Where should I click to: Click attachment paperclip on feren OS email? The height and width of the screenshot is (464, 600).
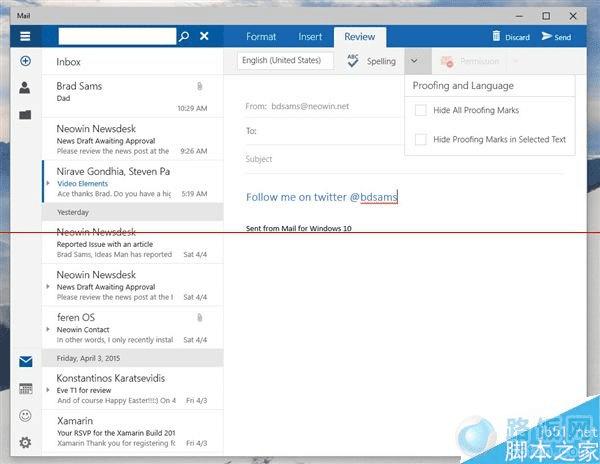[199, 317]
